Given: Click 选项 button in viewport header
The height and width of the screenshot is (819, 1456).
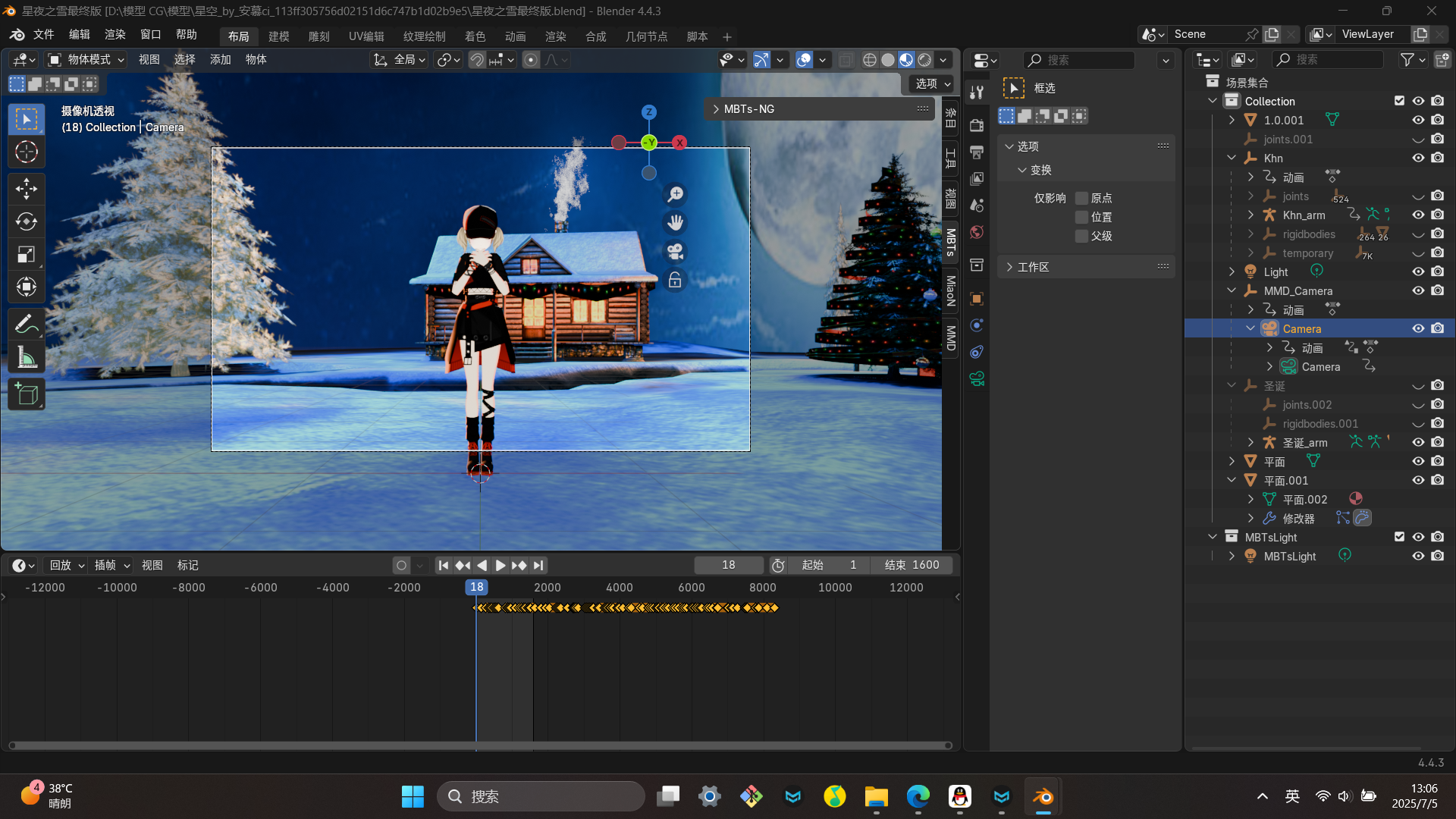Looking at the screenshot, I should [x=931, y=83].
